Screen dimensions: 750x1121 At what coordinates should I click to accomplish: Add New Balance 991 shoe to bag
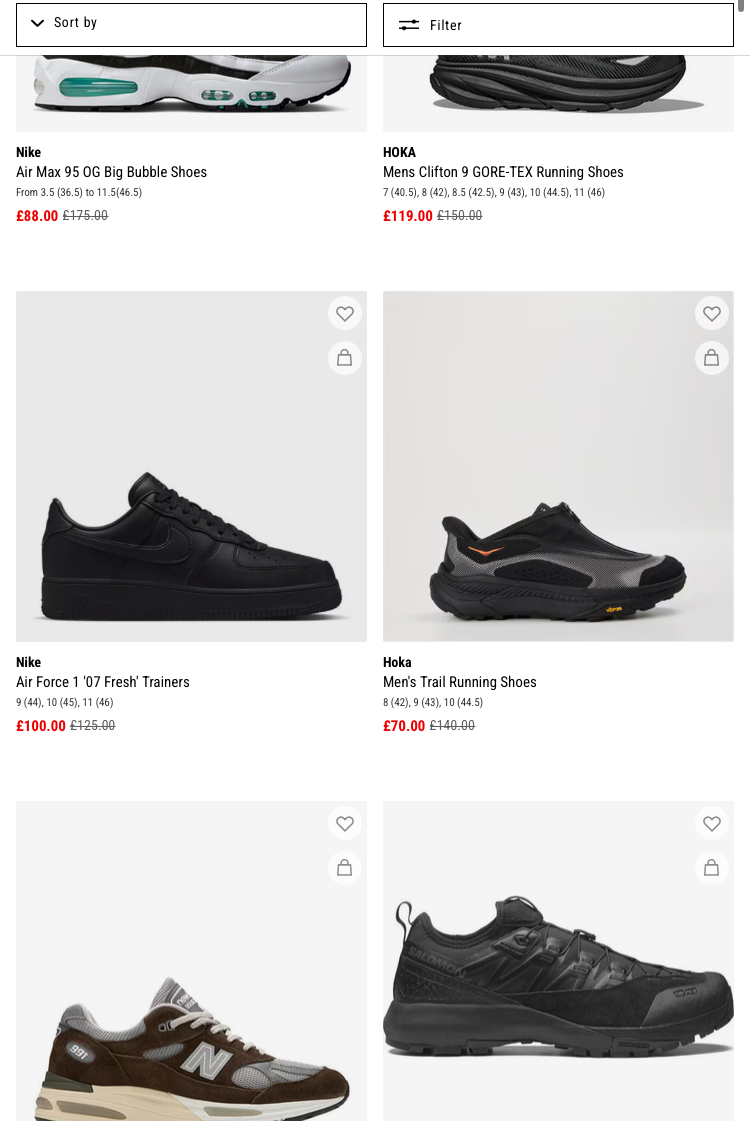coord(345,868)
